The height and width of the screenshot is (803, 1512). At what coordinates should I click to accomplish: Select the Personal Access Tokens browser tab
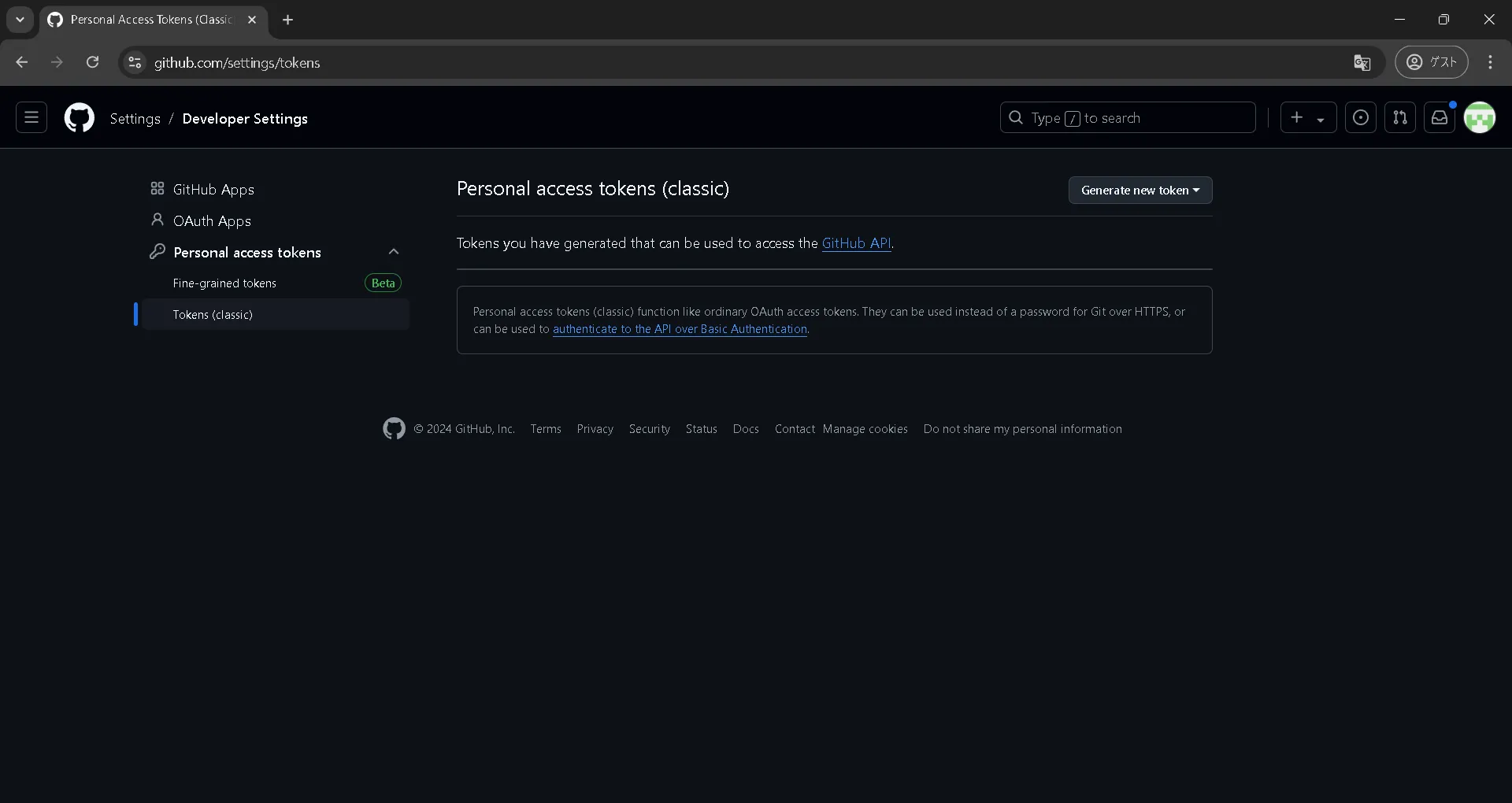coord(154,20)
